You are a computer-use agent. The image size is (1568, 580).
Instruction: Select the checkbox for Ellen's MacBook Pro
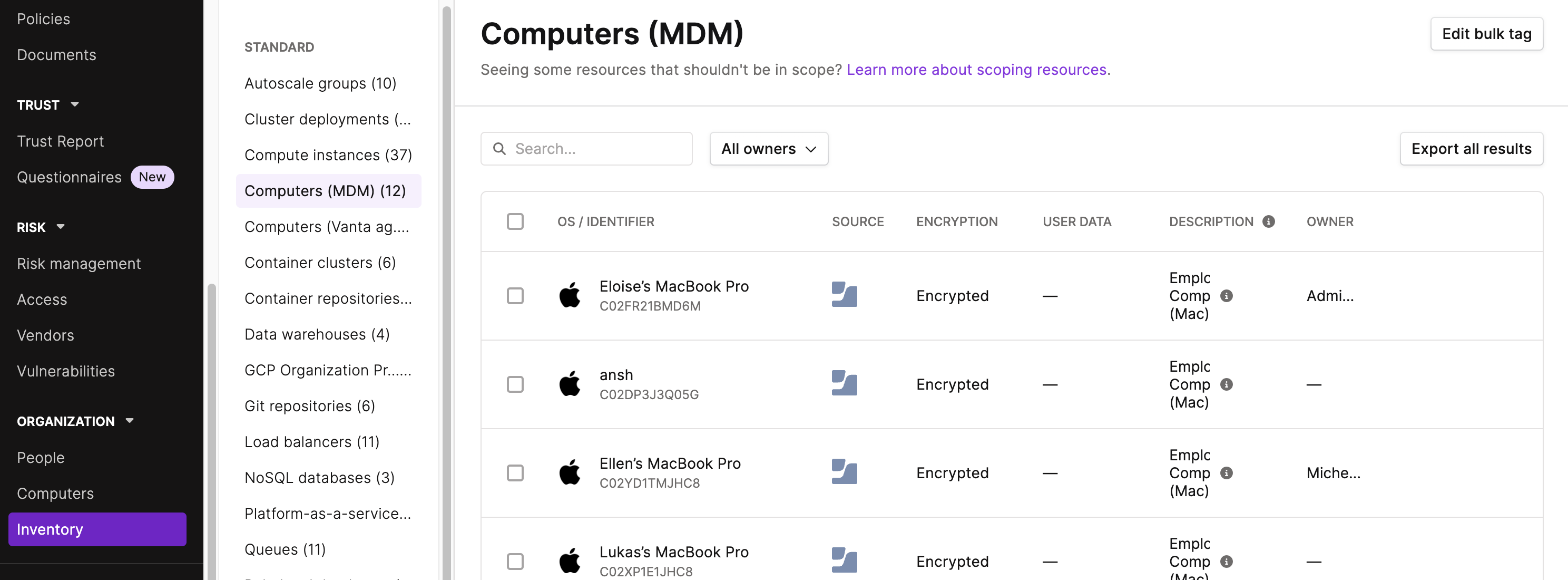[x=515, y=473]
